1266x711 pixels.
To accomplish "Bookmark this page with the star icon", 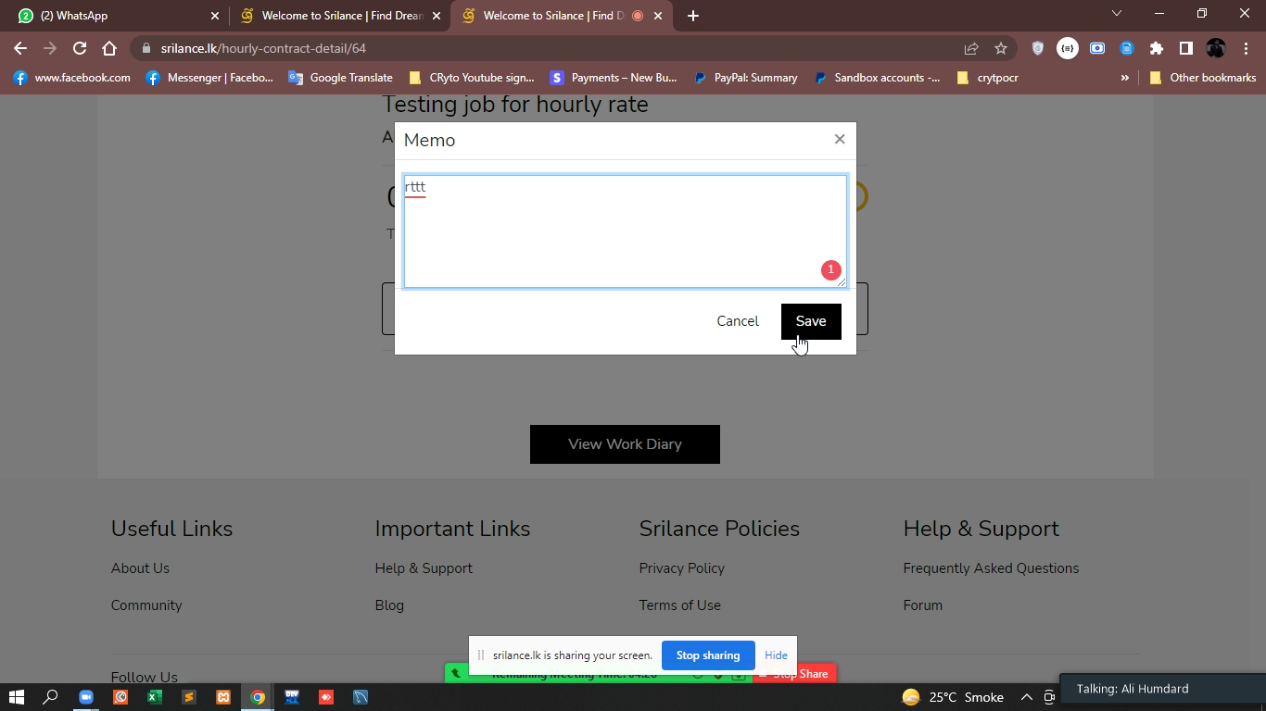I will (x=1000, y=48).
